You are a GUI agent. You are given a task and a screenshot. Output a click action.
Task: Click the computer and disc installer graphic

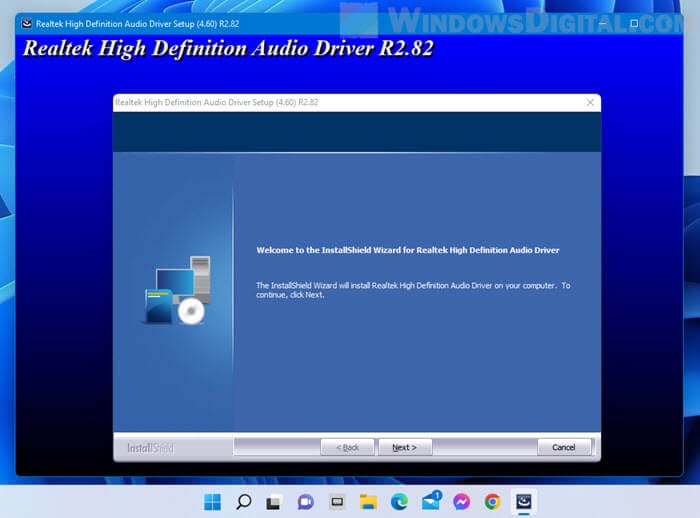(x=177, y=290)
